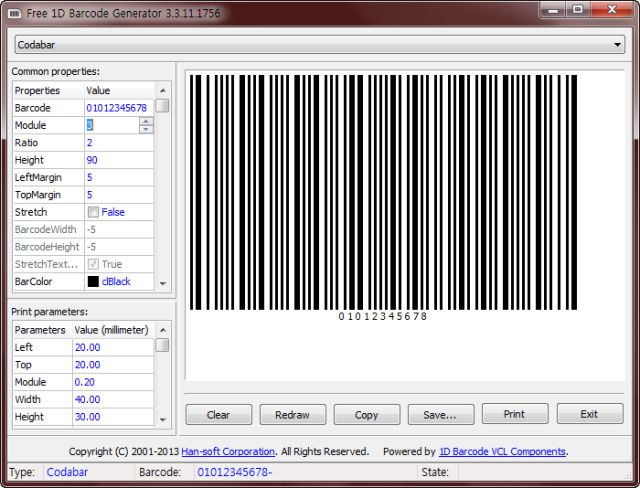Click the Exit button
The width and height of the screenshot is (640, 488).
(x=590, y=414)
